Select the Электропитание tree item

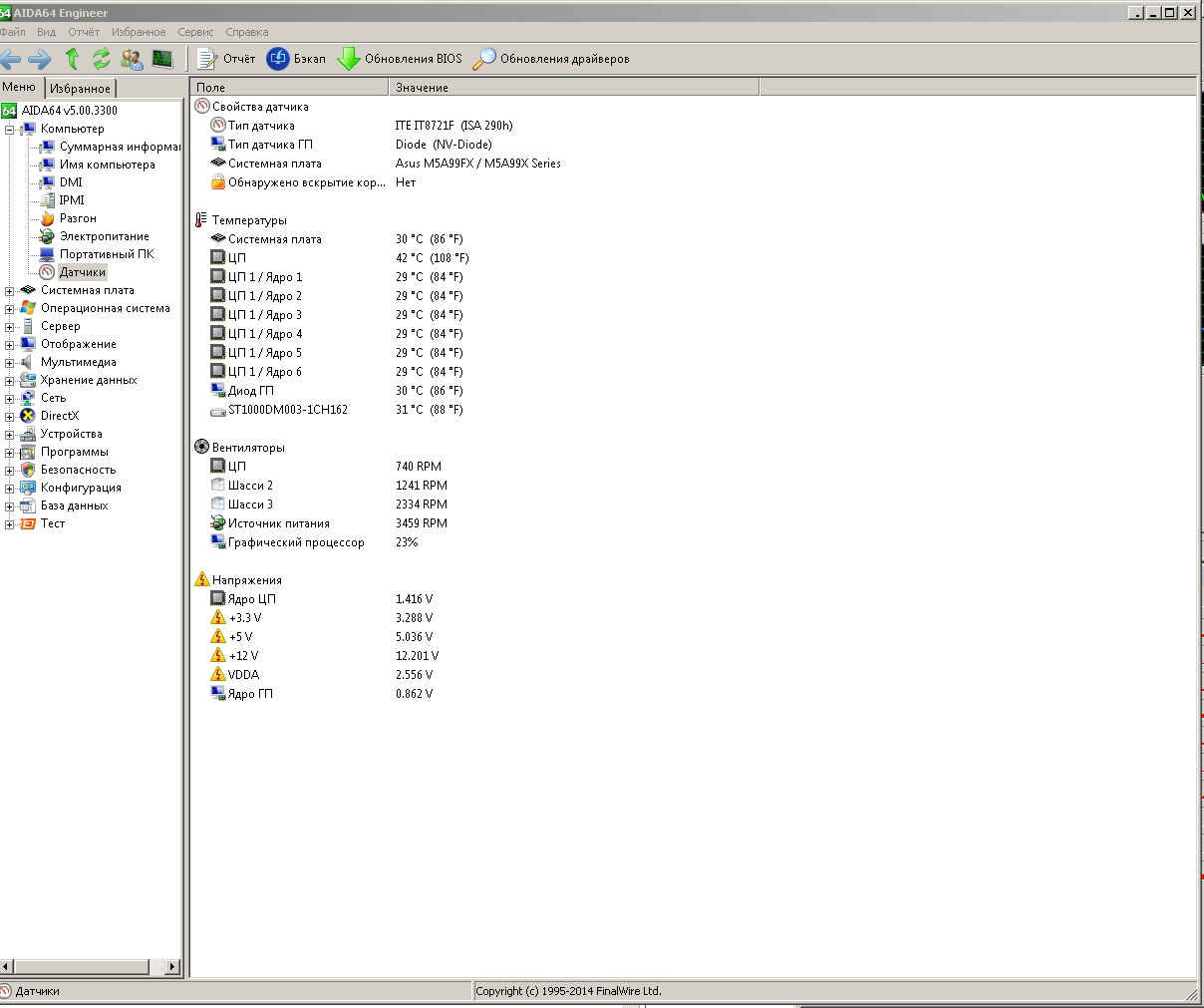coord(104,236)
